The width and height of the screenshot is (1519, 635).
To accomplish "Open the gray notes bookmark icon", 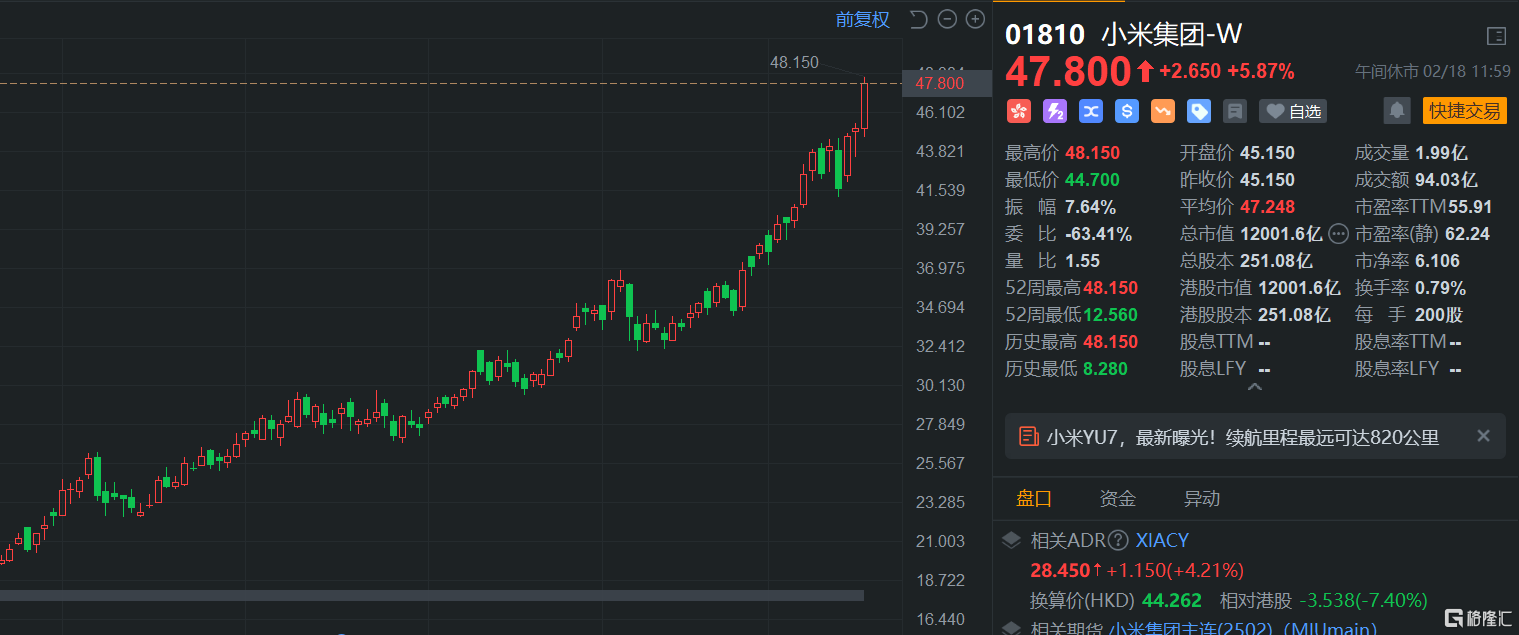I will [x=1235, y=112].
